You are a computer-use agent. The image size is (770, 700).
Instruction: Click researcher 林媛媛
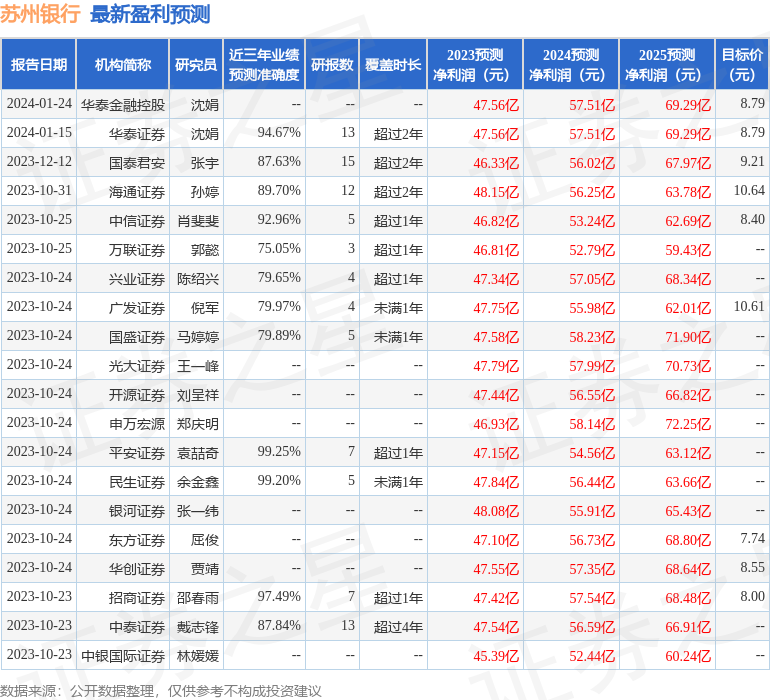198,655
